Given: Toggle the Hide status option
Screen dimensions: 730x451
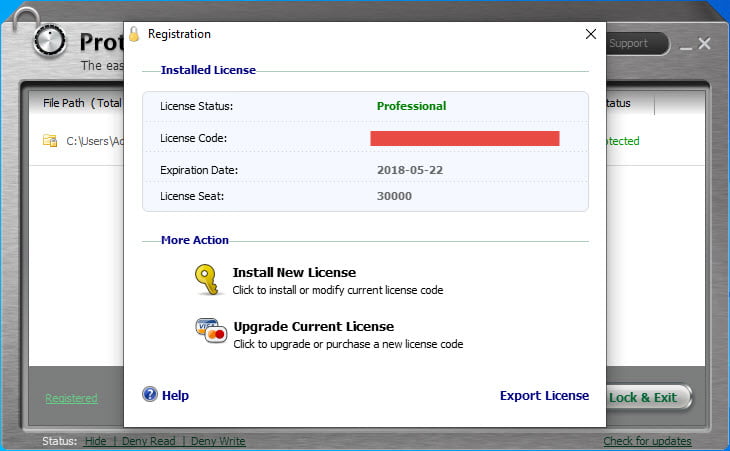Looking at the screenshot, I should point(95,441).
